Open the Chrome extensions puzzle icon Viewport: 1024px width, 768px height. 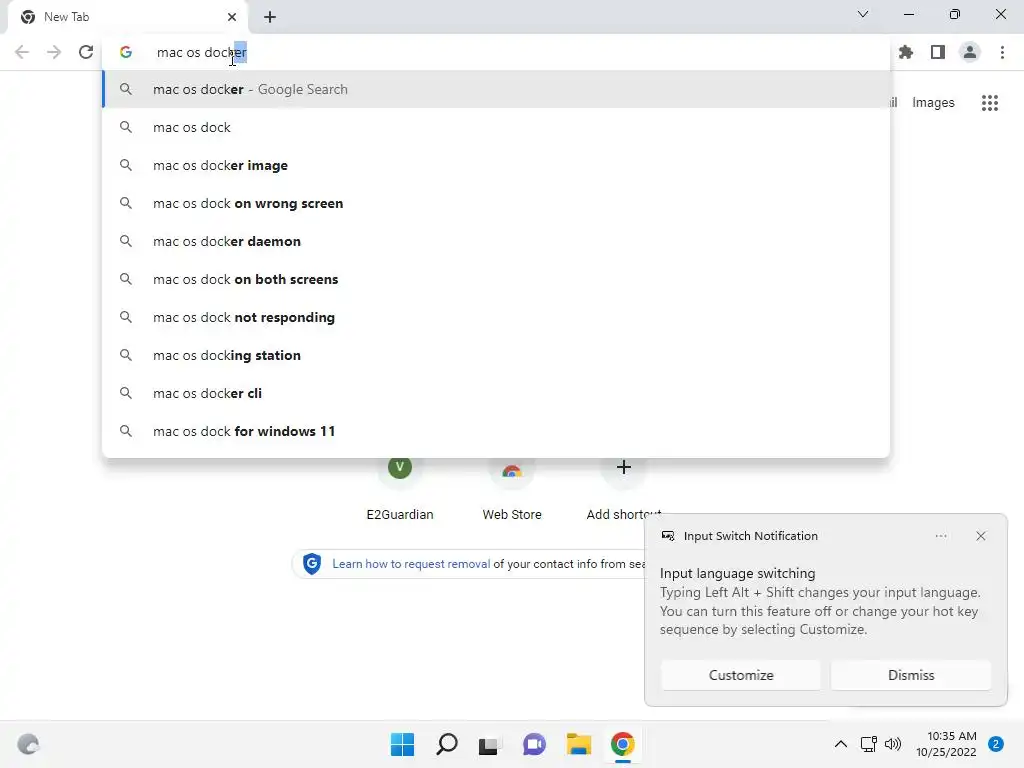point(906,52)
